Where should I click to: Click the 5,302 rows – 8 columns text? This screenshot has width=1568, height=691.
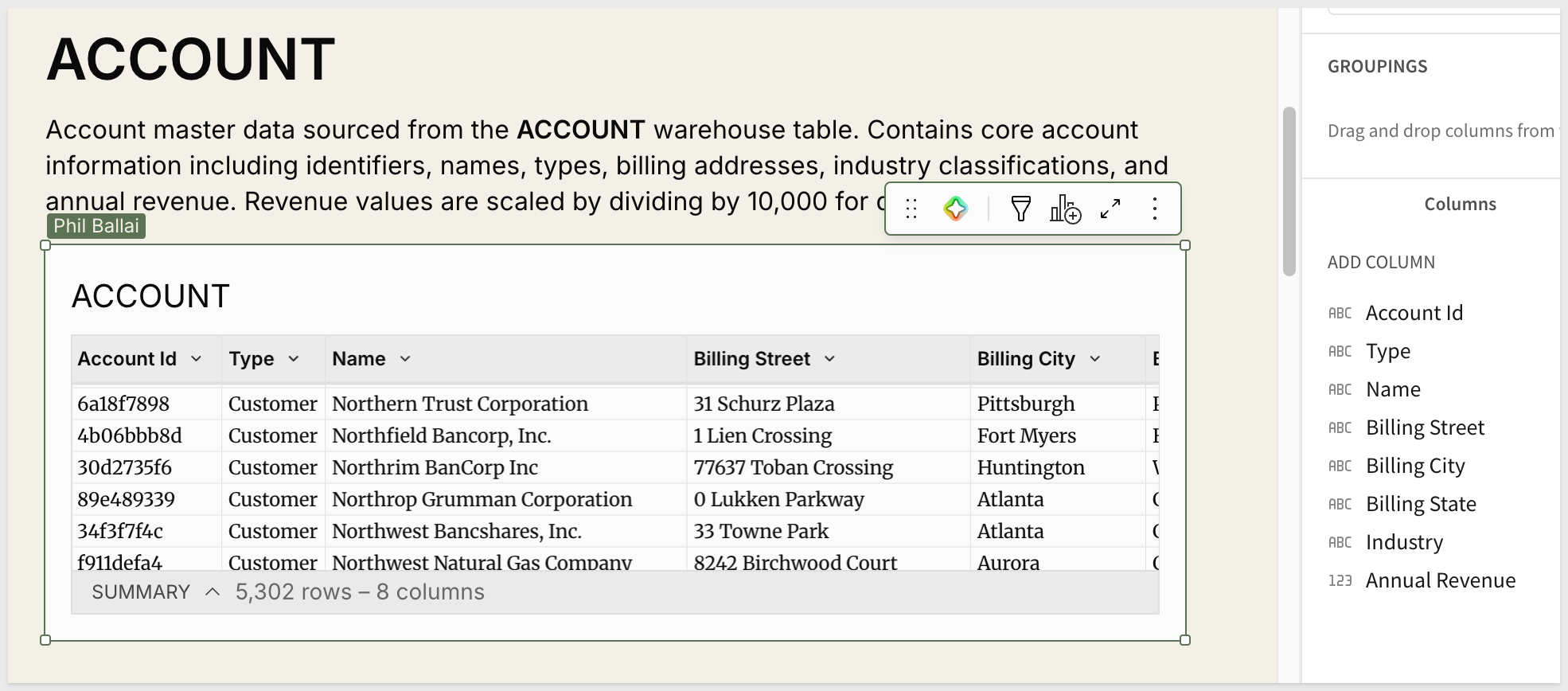360,592
